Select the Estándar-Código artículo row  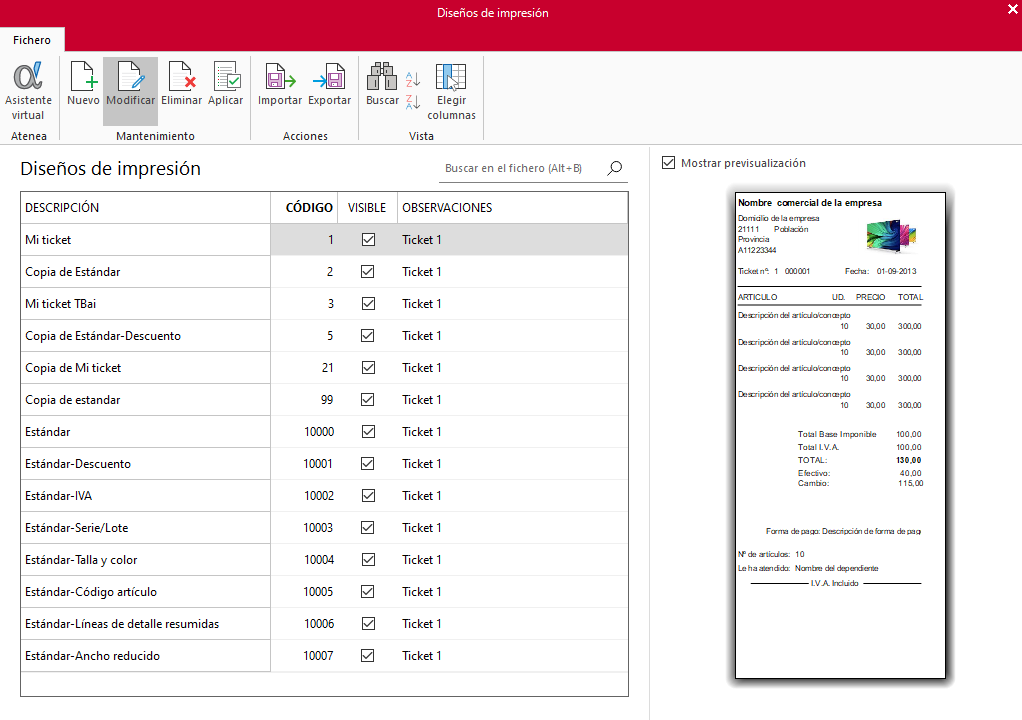pos(324,592)
